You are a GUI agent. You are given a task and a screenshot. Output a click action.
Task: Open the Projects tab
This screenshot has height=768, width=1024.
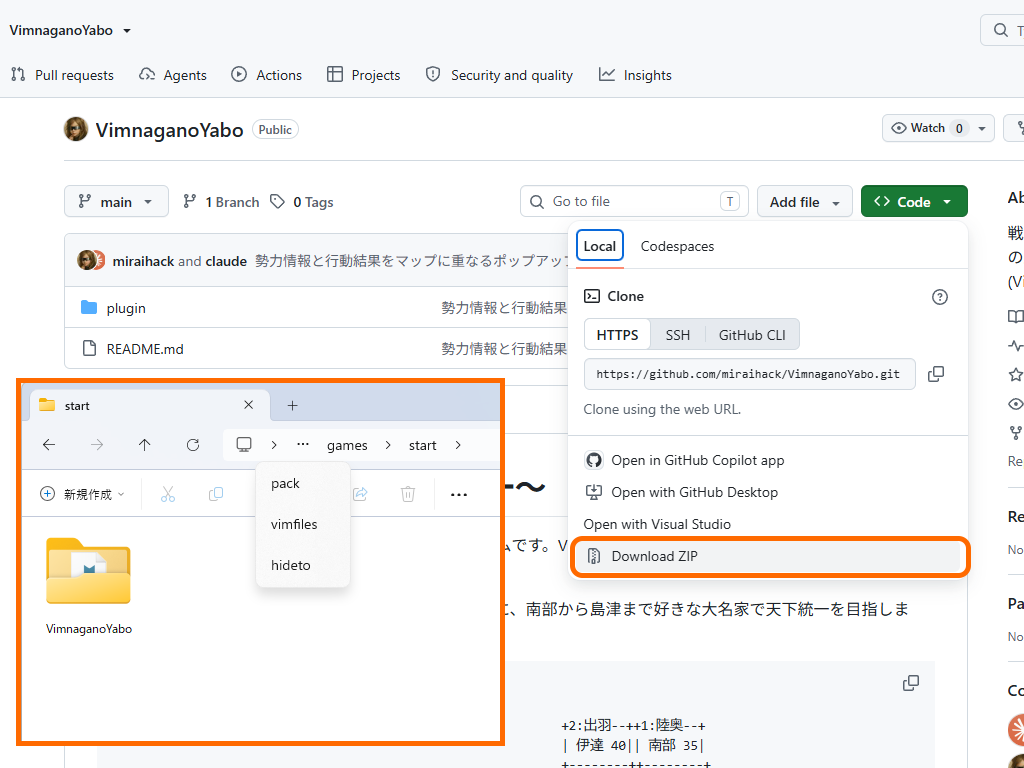[363, 75]
